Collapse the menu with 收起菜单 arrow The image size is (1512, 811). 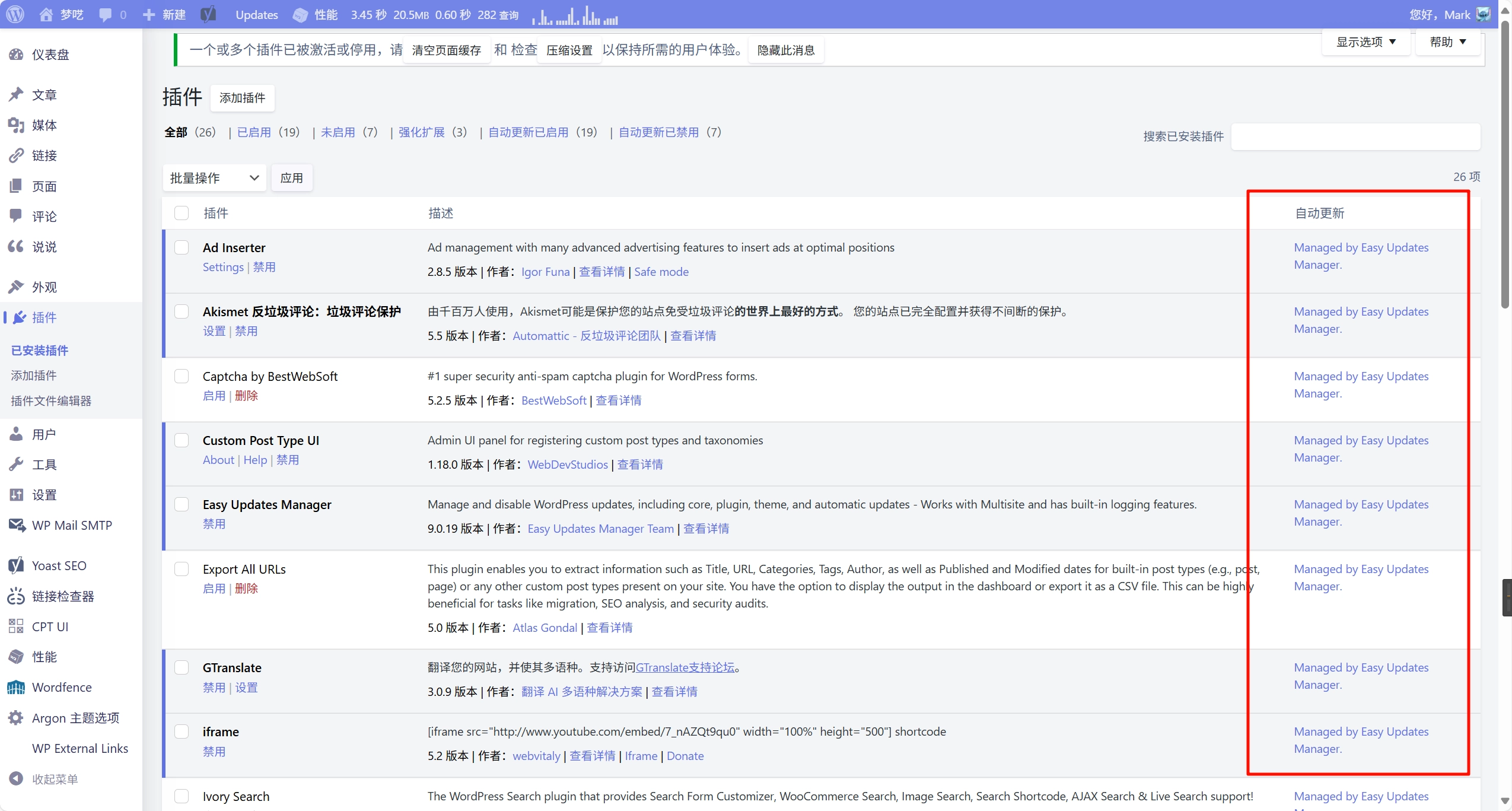tap(16, 778)
